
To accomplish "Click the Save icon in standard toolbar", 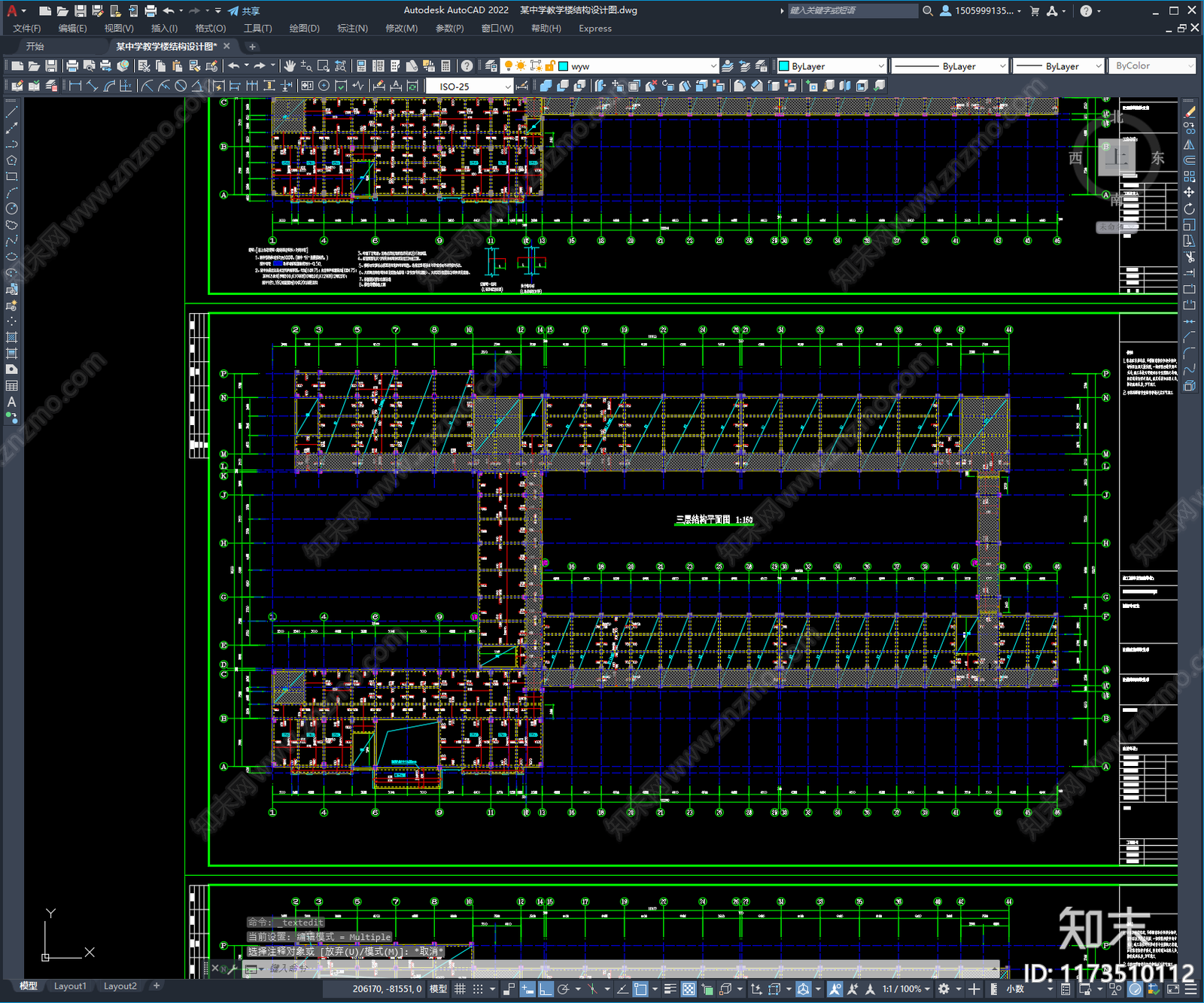I will tap(51, 66).
